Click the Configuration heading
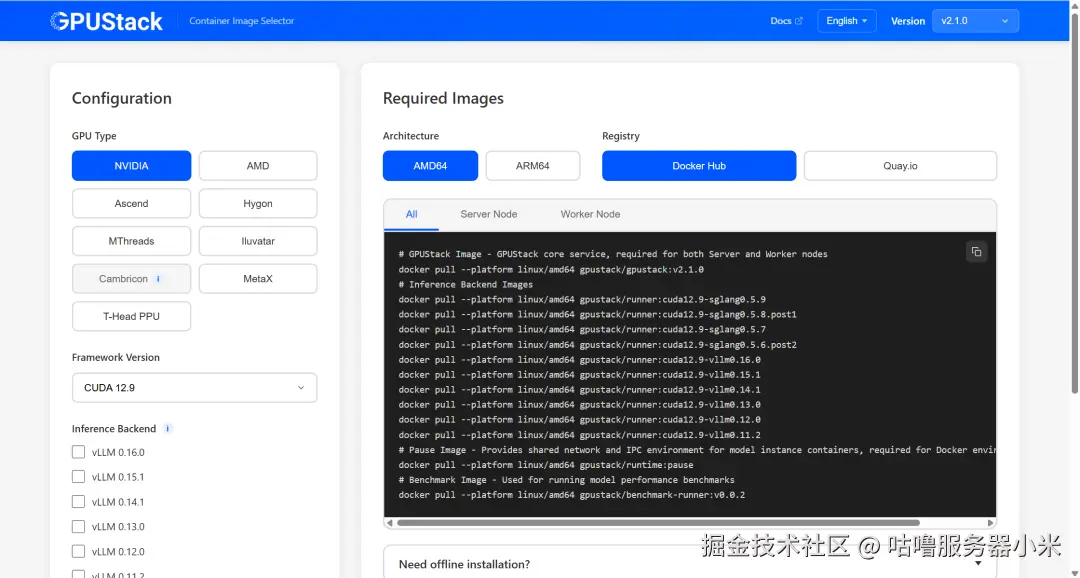 click(122, 99)
